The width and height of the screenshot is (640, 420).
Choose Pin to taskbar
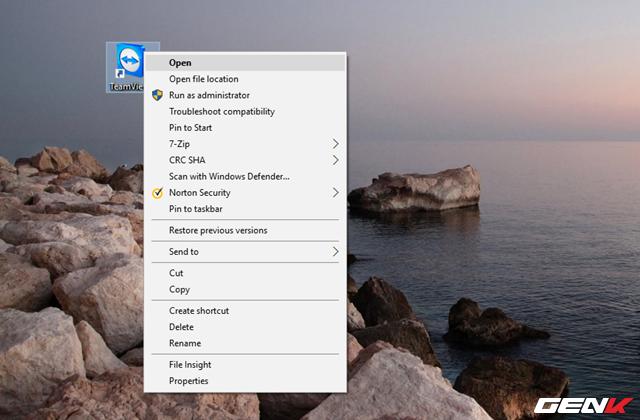pos(195,209)
